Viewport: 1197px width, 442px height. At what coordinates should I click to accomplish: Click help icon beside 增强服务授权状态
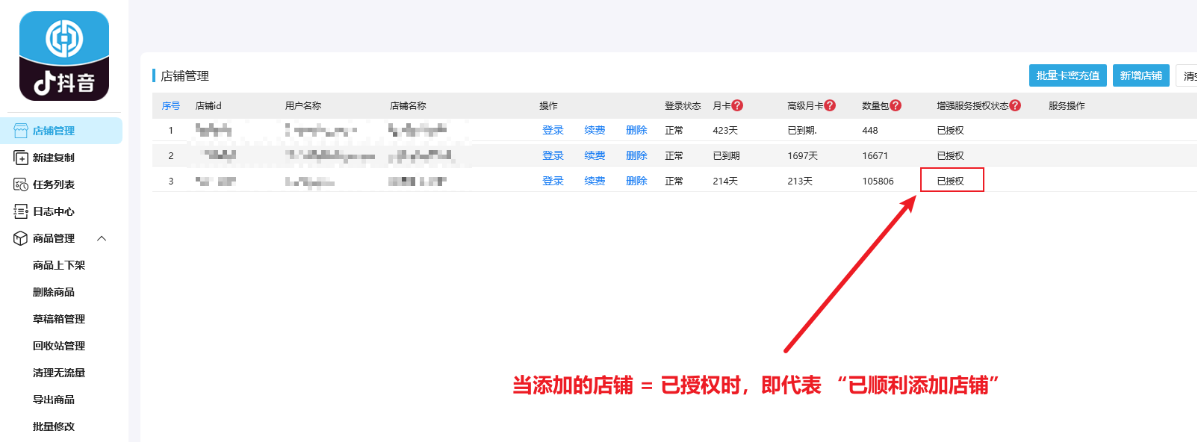[1015, 106]
